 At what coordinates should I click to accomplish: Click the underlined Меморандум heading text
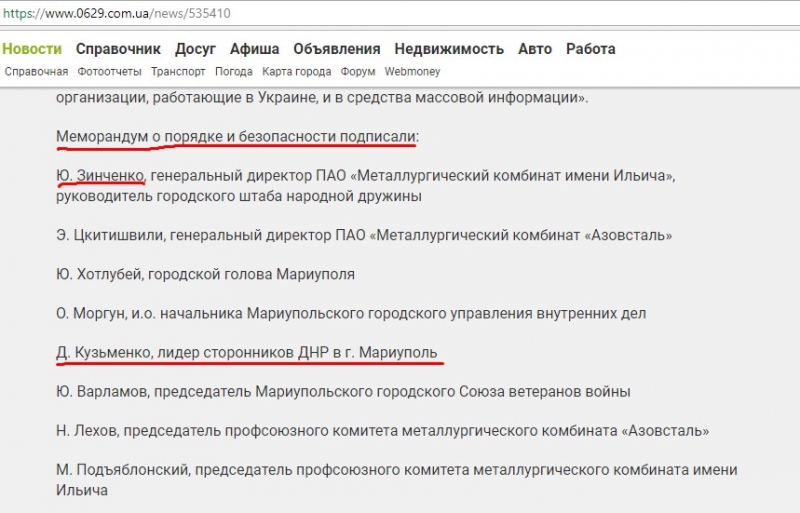point(237,136)
